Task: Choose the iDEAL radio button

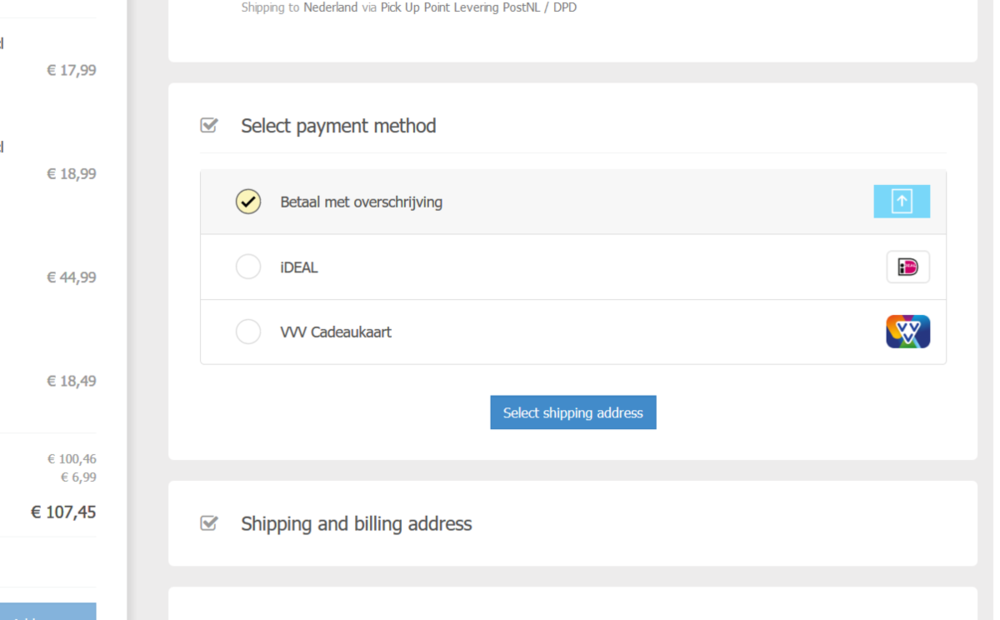Action: pos(248,267)
